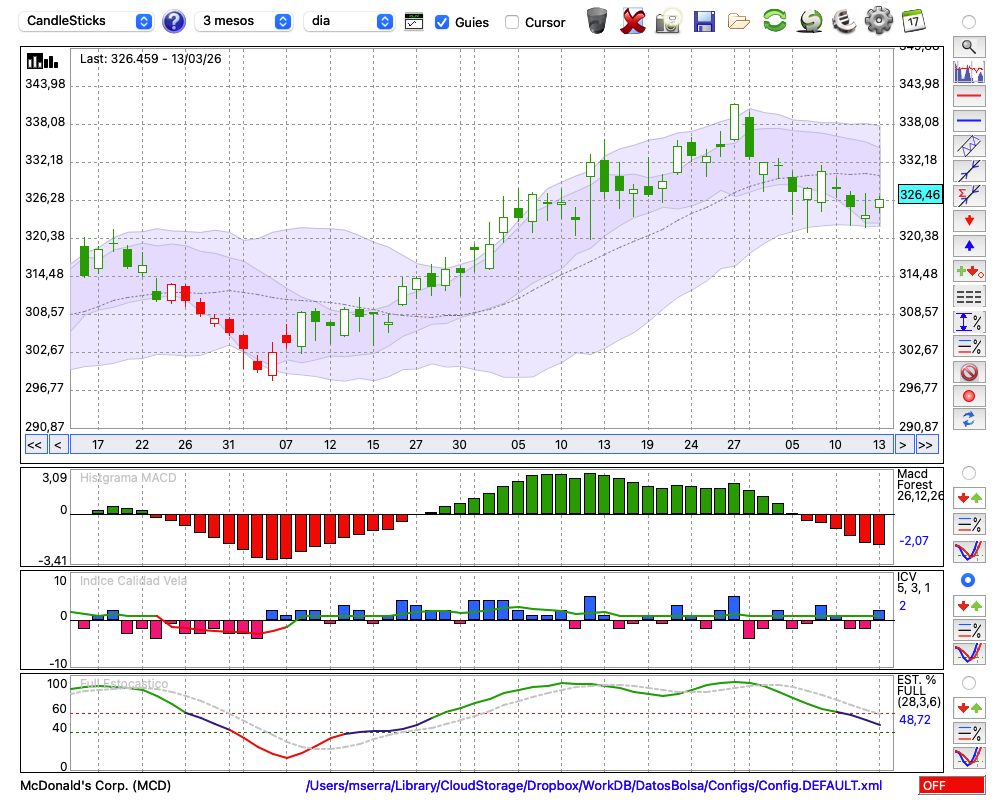This screenshot has width=1000, height=800.
Task: Click the euro currency icon
Action: pos(845,20)
